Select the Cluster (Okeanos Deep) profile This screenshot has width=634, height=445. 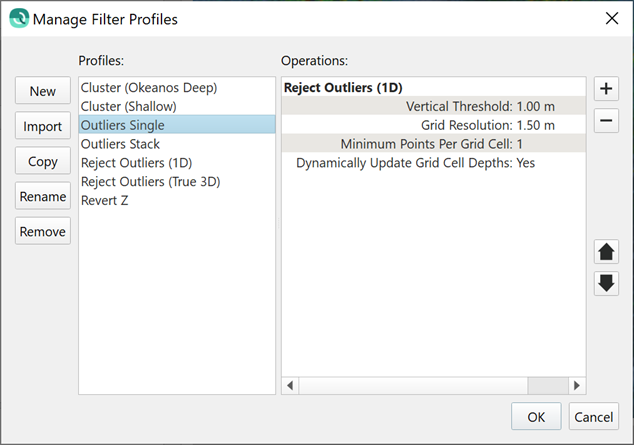149,88
